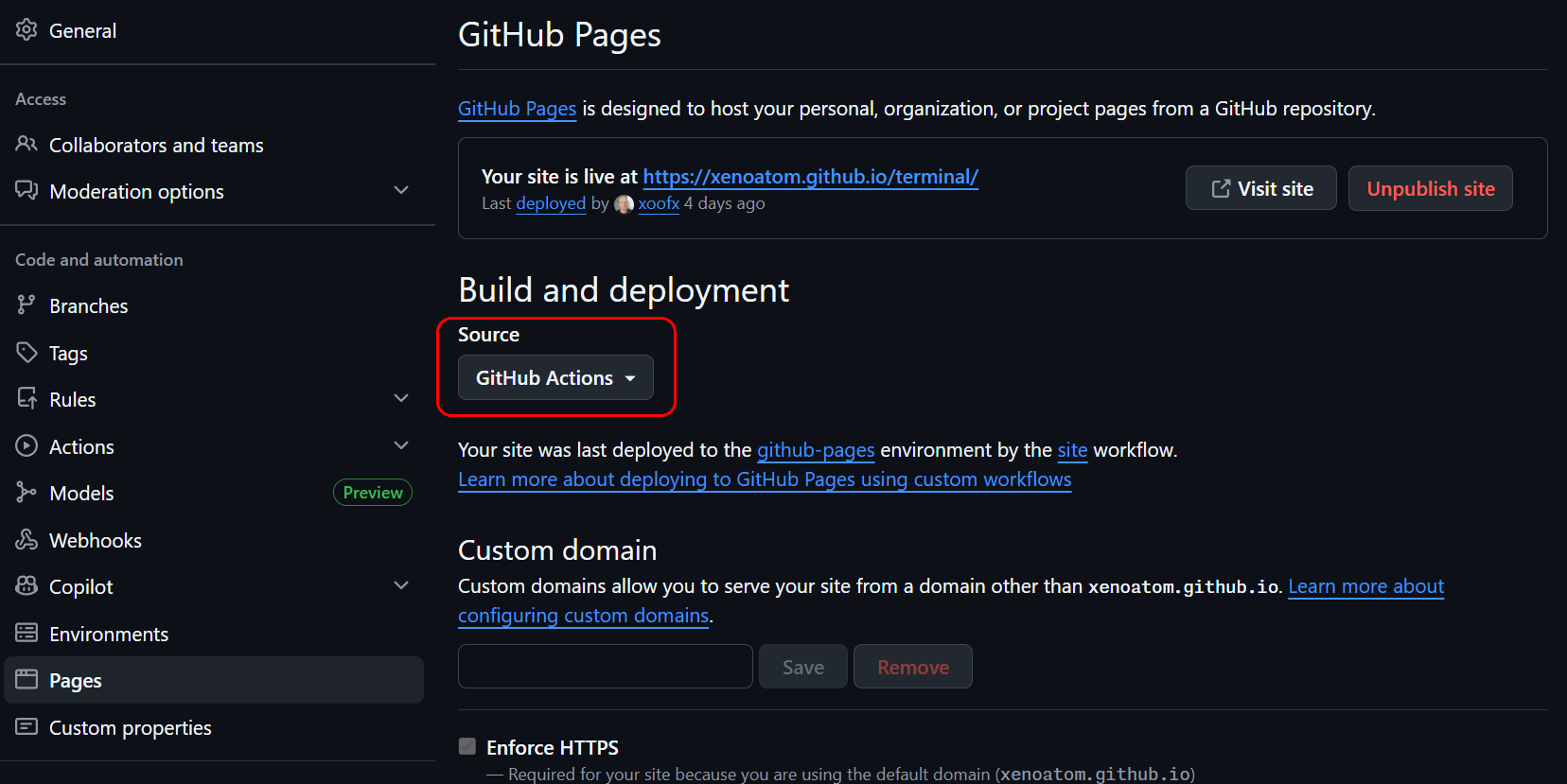Click the Webhooks icon
The height and width of the screenshot is (784, 1567).
click(x=26, y=539)
